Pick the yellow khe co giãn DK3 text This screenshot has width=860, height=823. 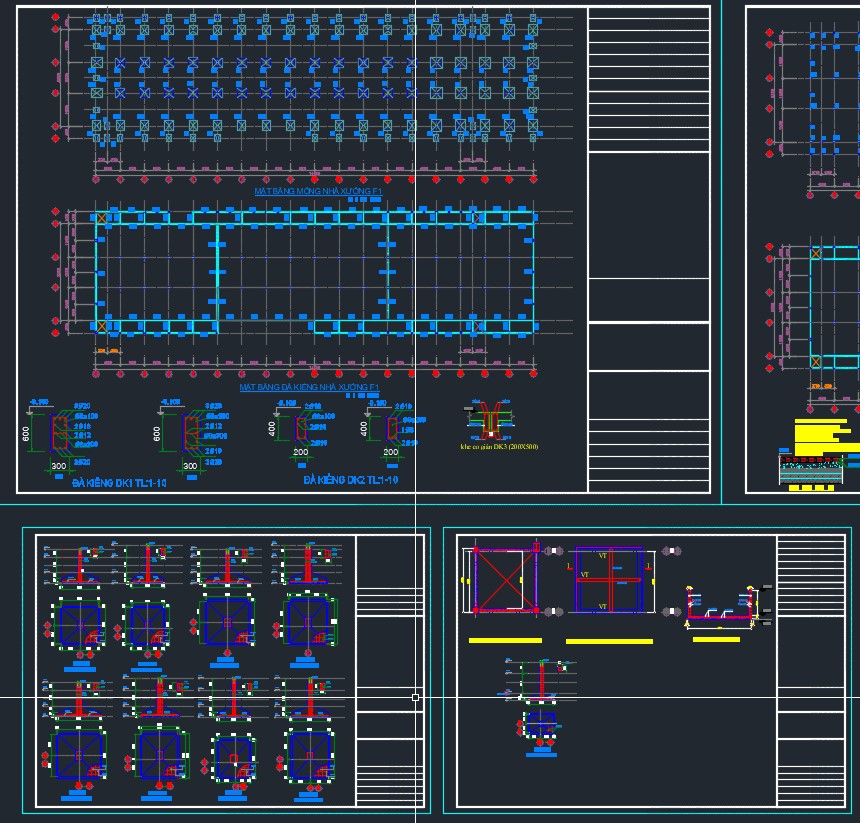pyautogui.click(x=499, y=447)
